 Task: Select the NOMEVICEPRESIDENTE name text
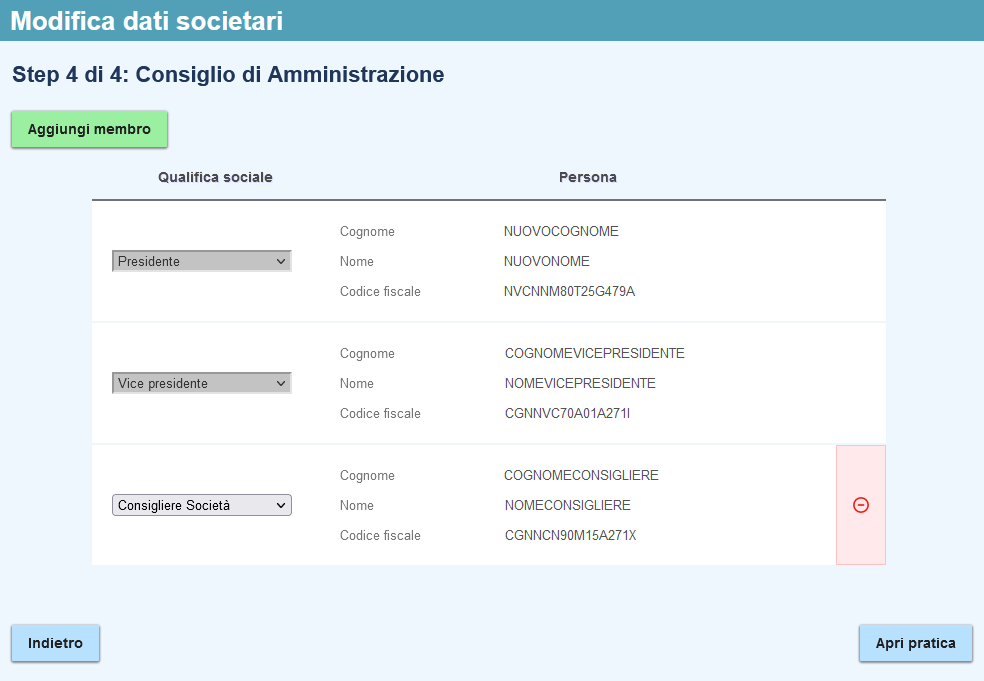[580, 383]
